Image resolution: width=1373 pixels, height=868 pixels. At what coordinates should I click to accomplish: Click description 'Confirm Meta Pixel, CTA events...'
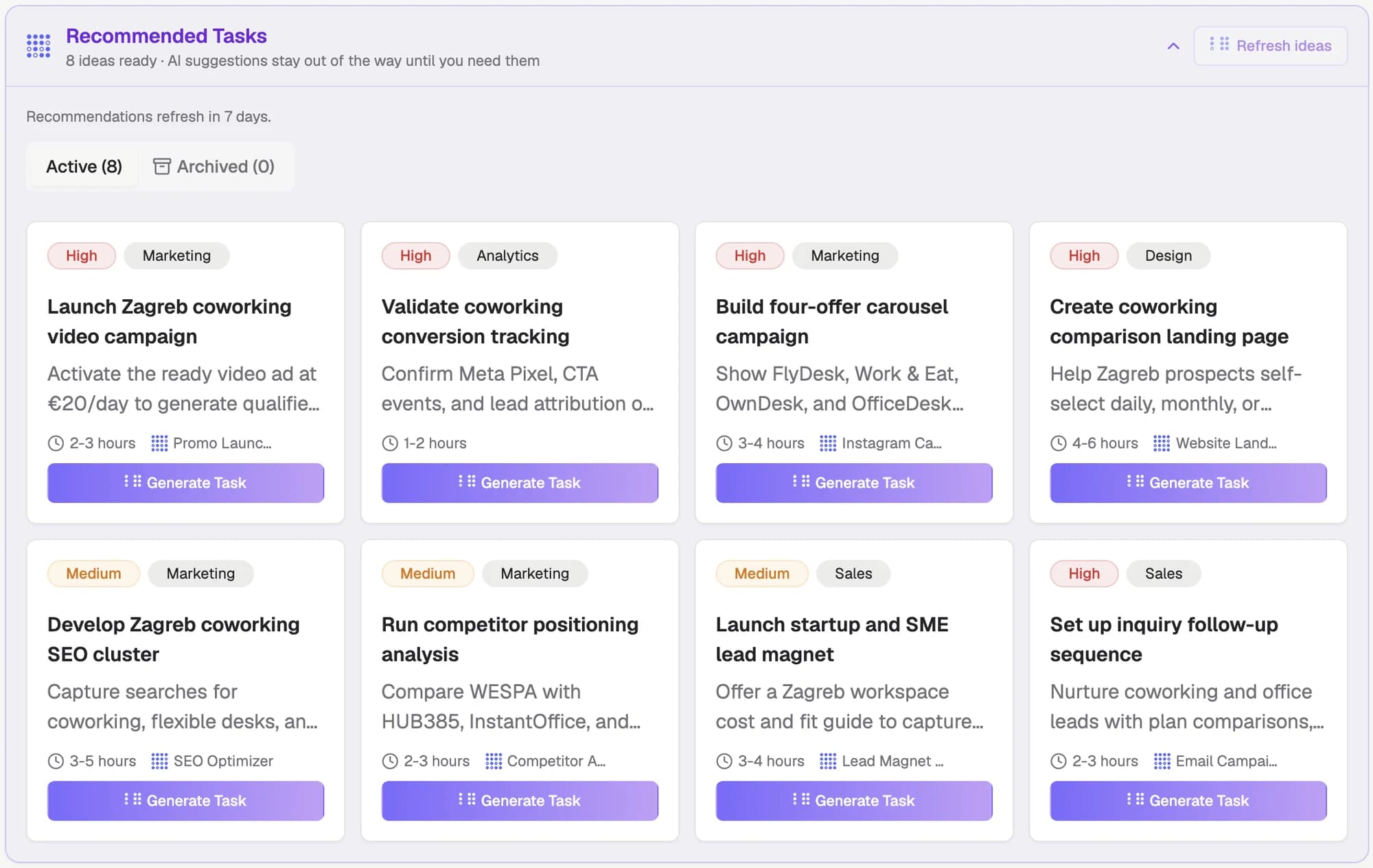[518, 388]
